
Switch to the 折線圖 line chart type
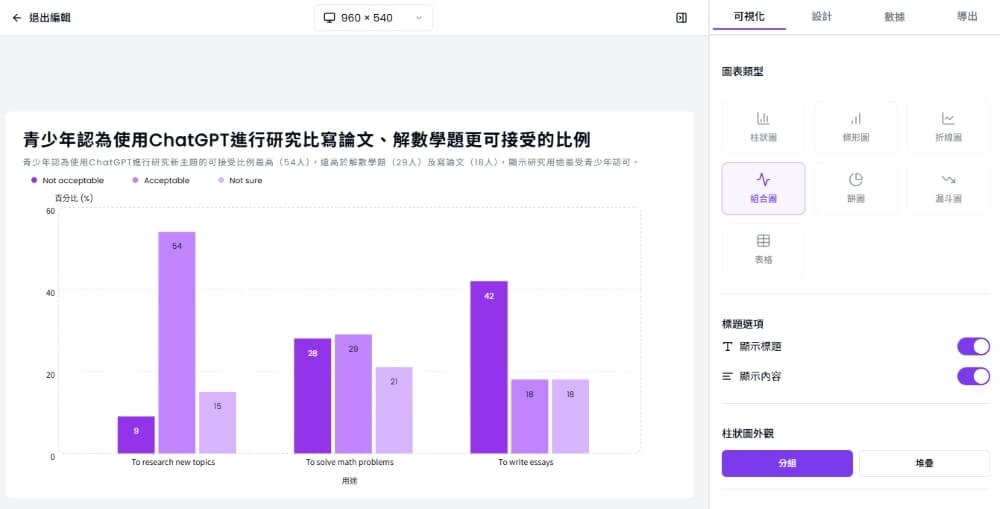click(x=948, y=126)
